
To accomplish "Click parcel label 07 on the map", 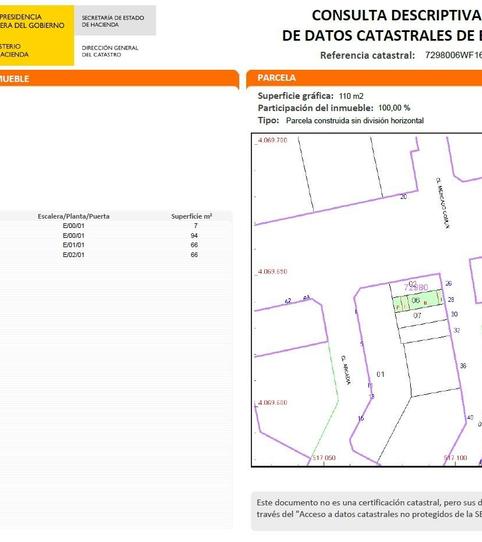I will 417,316.
